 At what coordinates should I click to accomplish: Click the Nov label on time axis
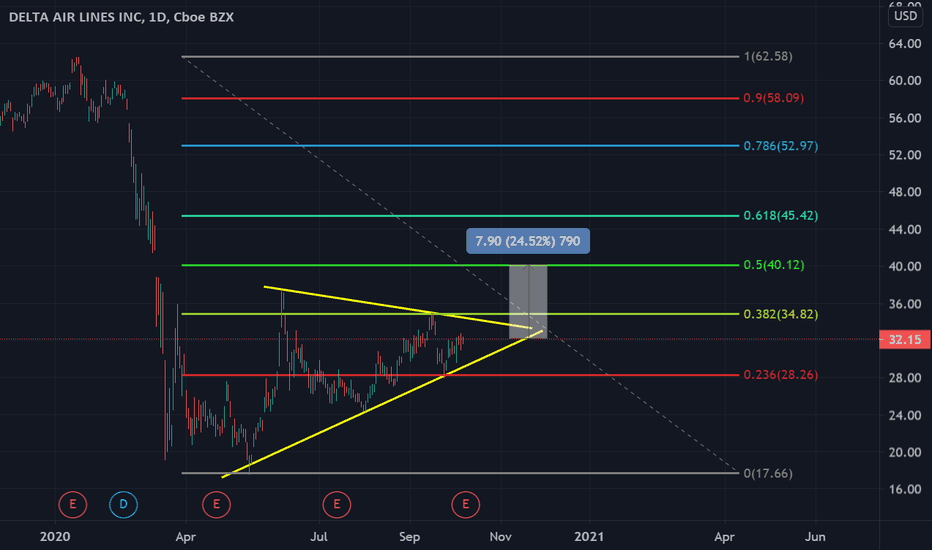click(x=500, y=536)
